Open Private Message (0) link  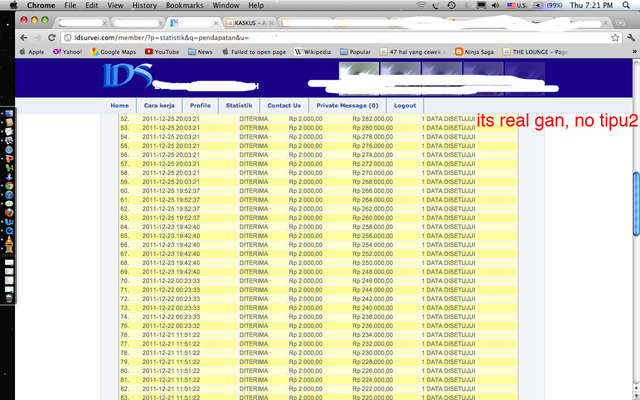pyautogui.click(x=347, y=105)
